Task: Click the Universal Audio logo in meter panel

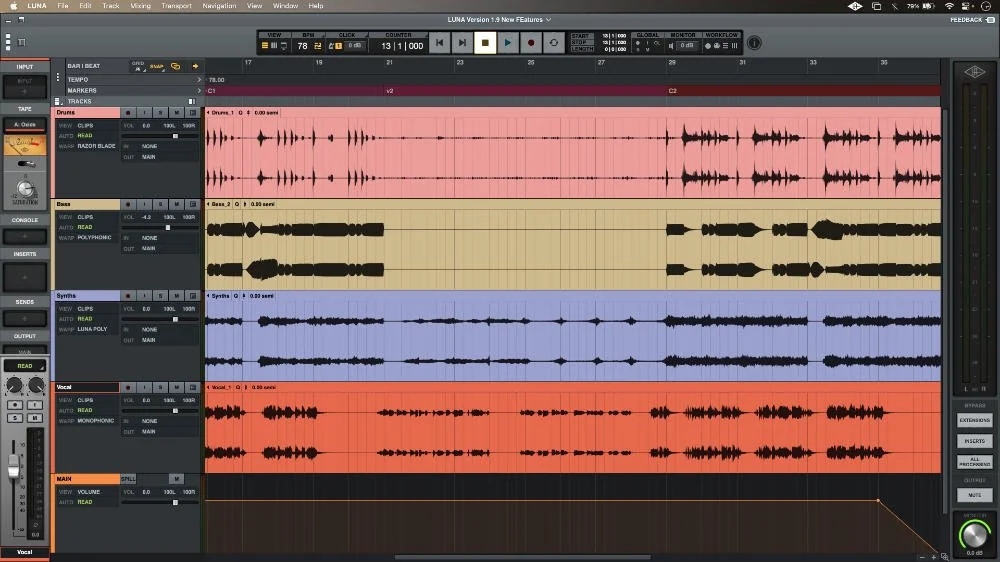Action: tap(974, 72)
